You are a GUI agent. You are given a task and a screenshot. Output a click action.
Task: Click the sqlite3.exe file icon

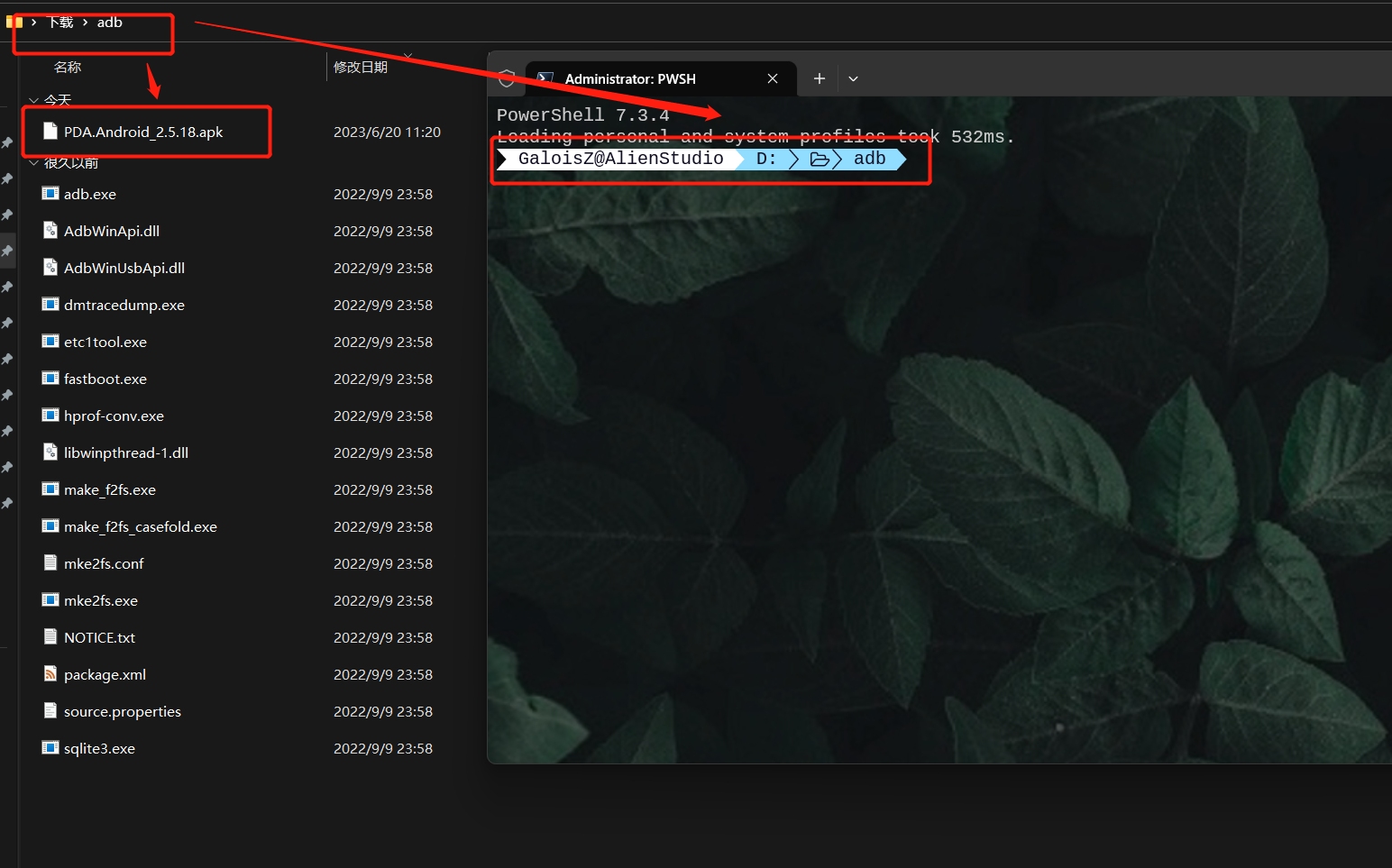(50, 747)
